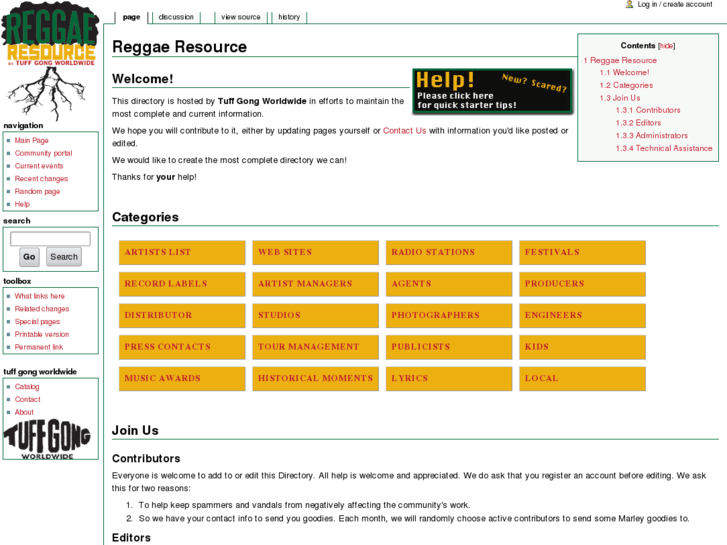Open Special pages
Image resolution: width=727 pixels, height=545 pixels.
[x=37, y=321]
